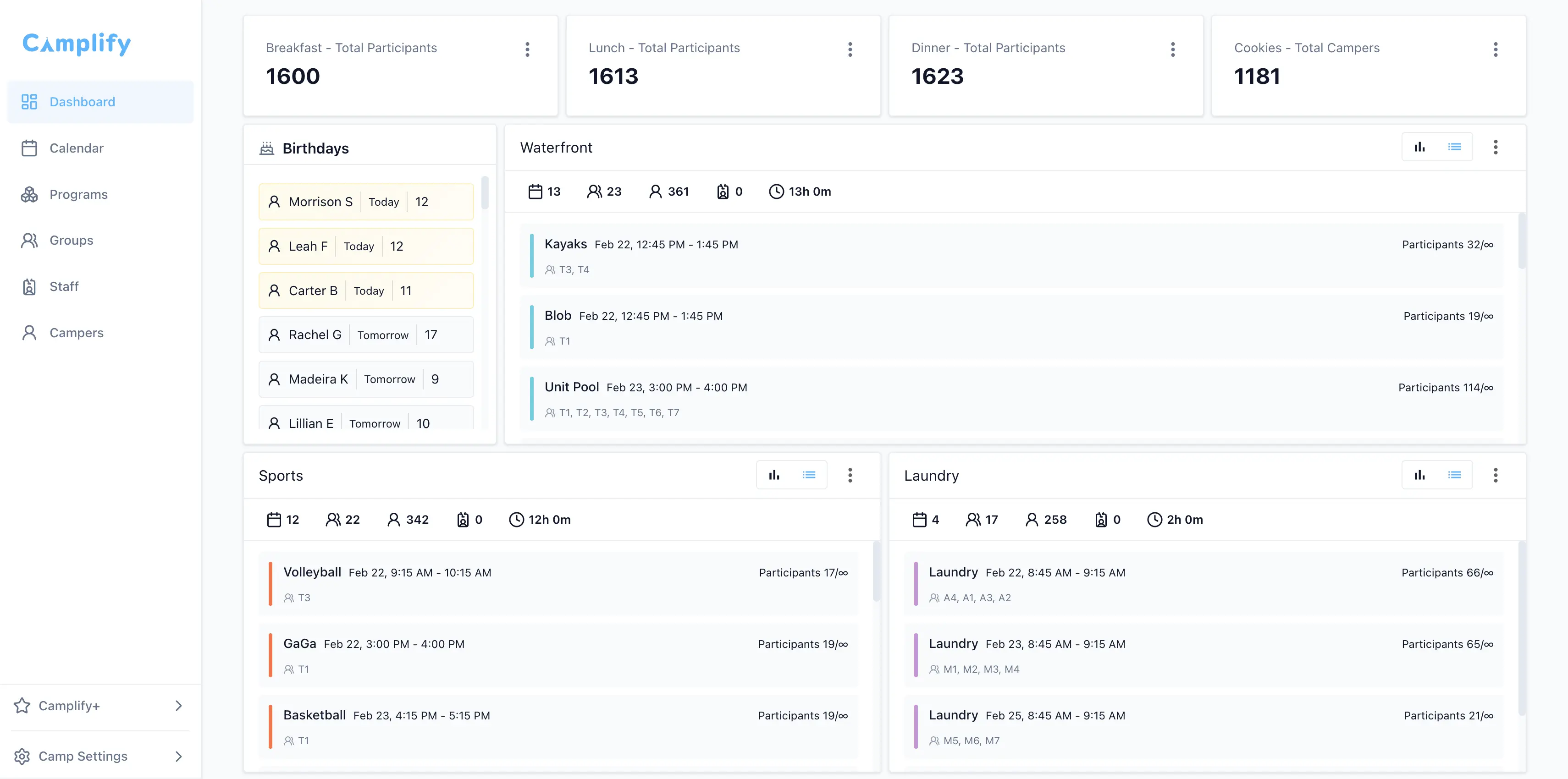
Task: Open Camp Settings via the gear icon
Action: click(x=22, y=756)
